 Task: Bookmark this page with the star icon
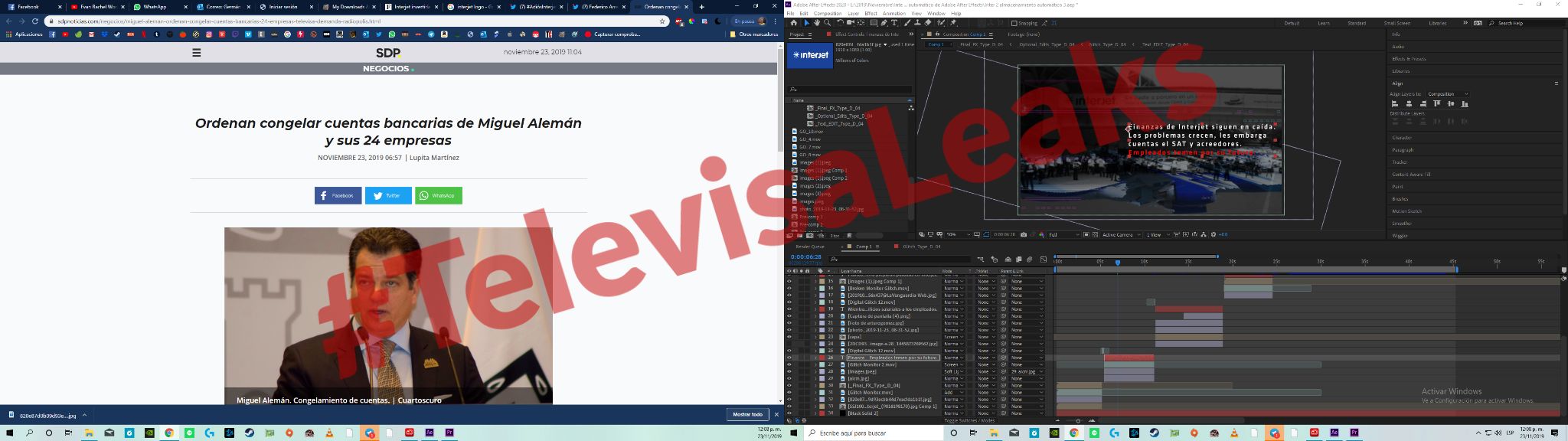tap(661, 21)
